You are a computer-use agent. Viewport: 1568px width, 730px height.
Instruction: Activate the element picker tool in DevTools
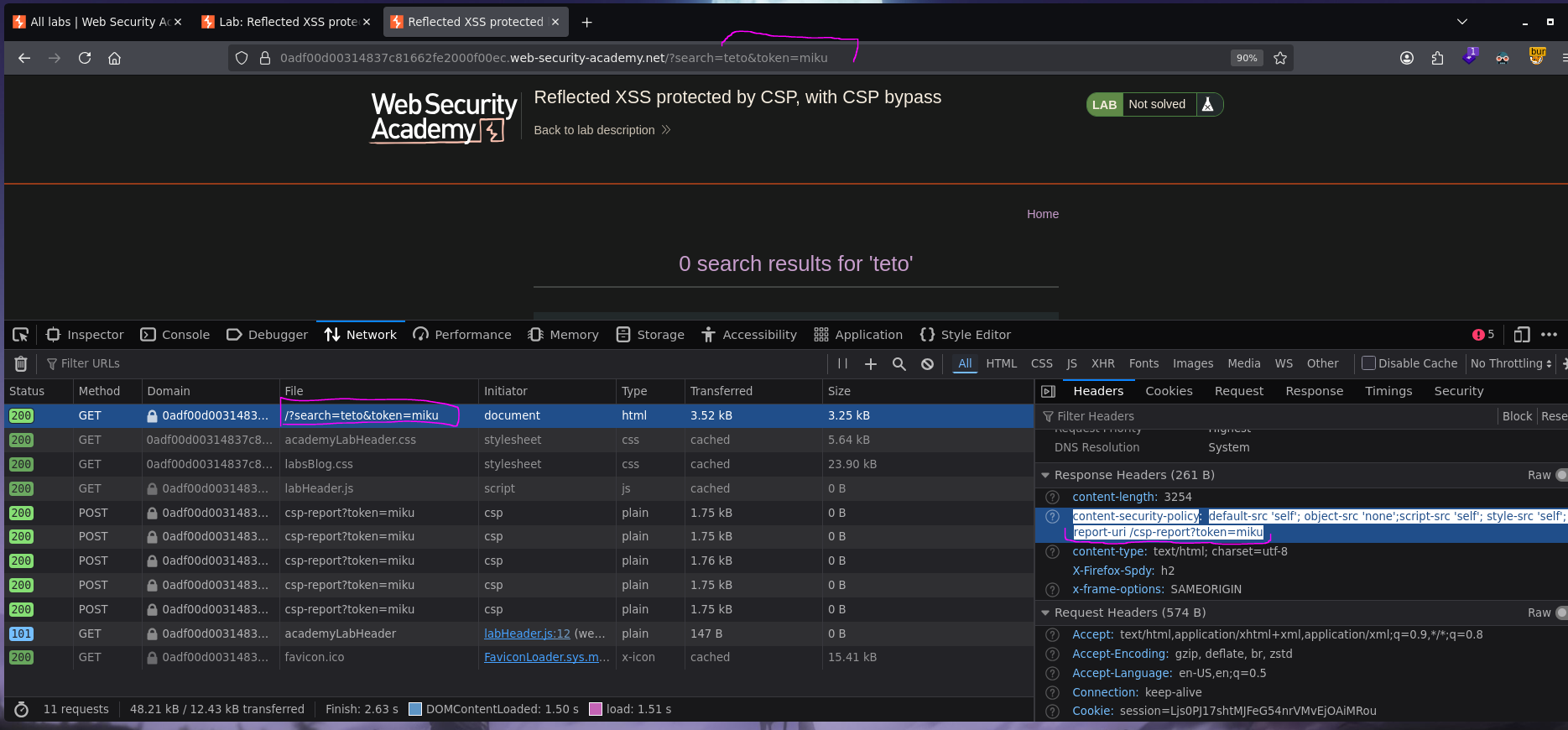coord(21,335)
